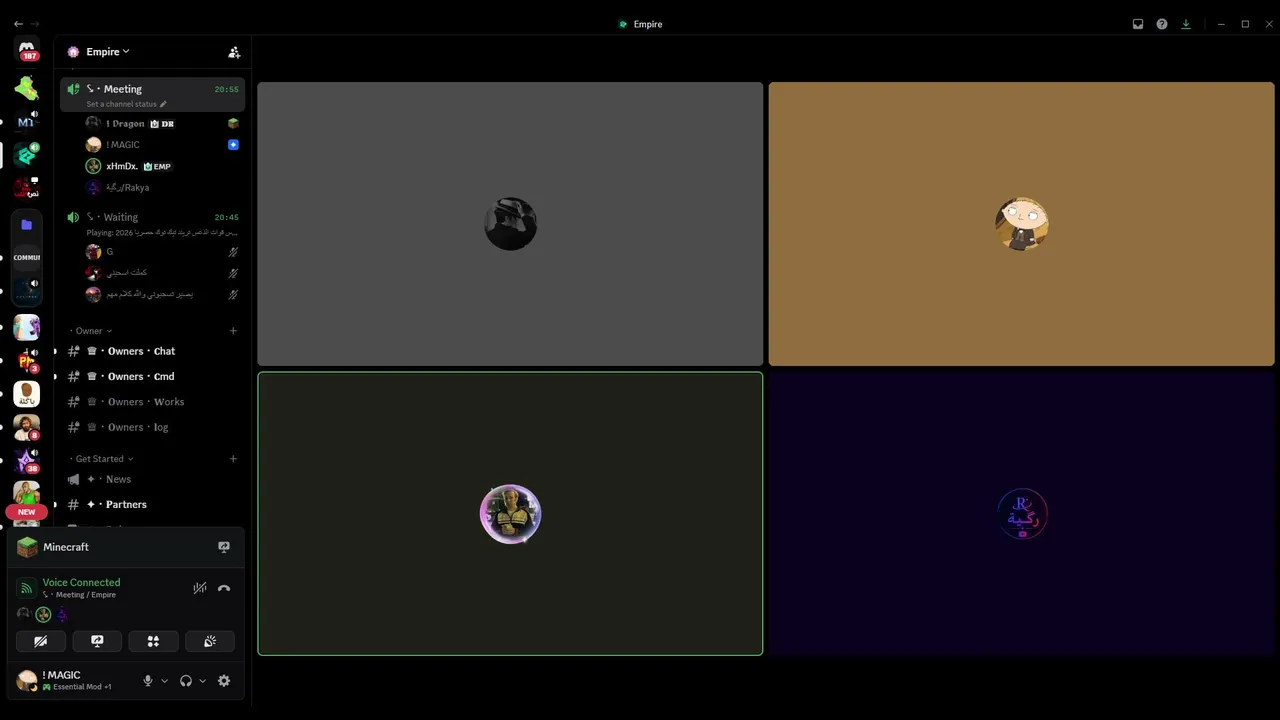This screenshot has height=720, width=1280.
Task: Open the server folder with purple folder icon
Action: click(27, 225)
